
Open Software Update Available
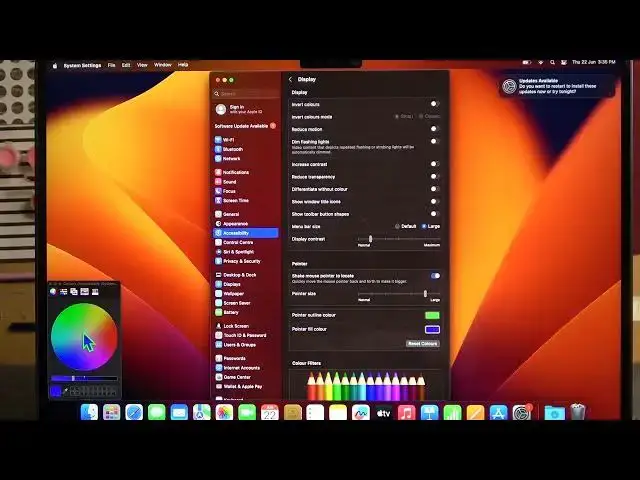point(246,126)
